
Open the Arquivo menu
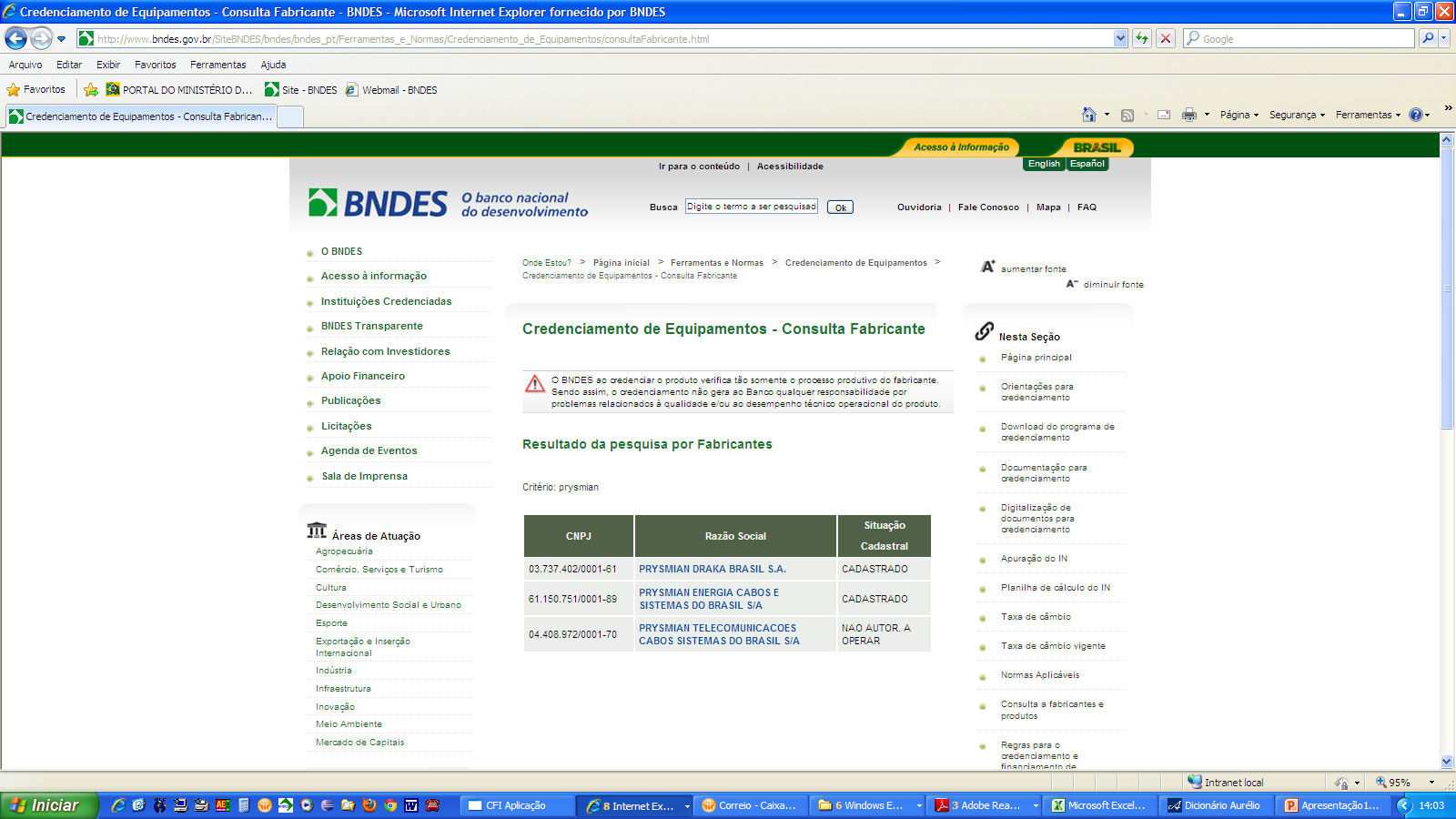tap(25, 65)
